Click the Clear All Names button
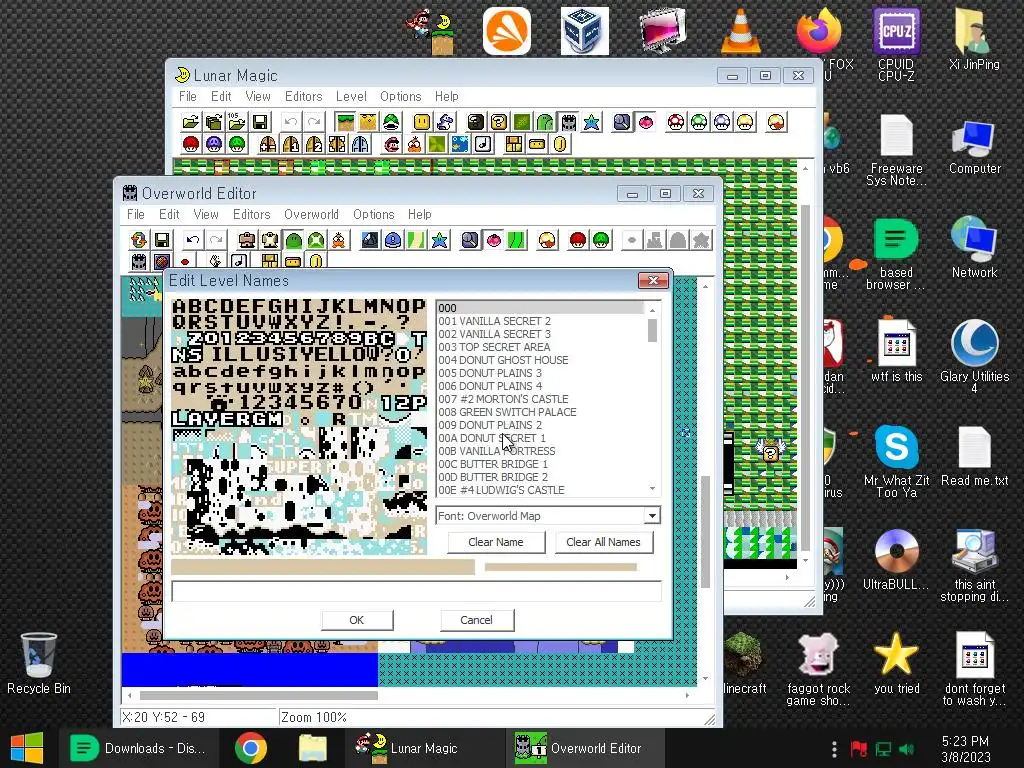 pyautogui.click(x=603, y=542)
